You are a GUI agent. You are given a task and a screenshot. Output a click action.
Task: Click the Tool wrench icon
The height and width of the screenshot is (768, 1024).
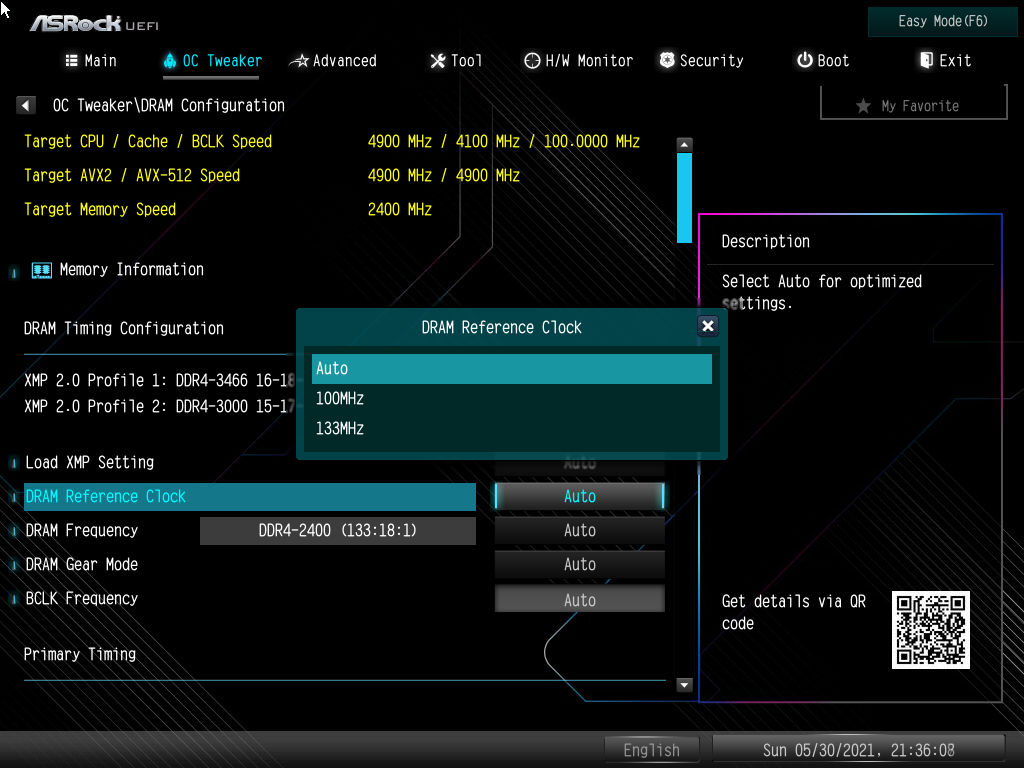pyautogui.click(x=437, y=61)
